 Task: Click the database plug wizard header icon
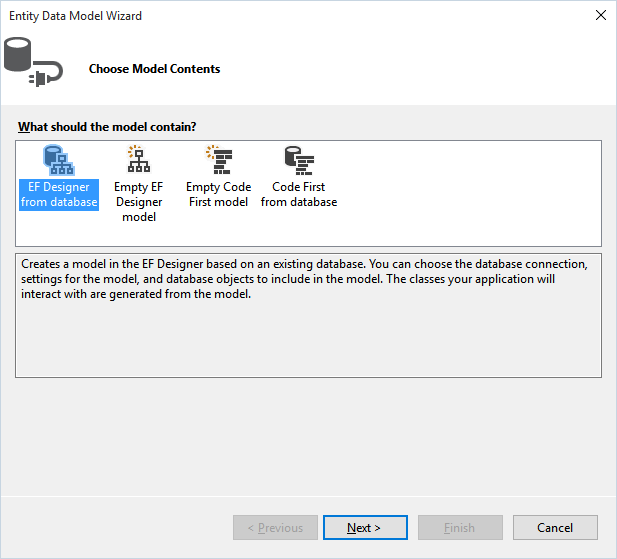click(33, 62)
